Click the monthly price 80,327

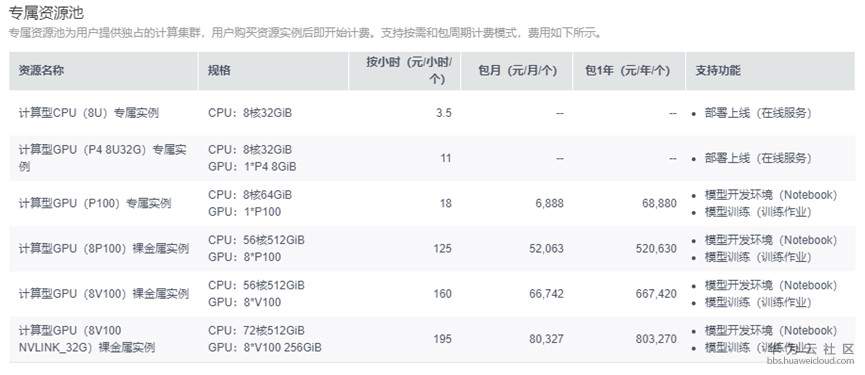click(x=547, y=339)
